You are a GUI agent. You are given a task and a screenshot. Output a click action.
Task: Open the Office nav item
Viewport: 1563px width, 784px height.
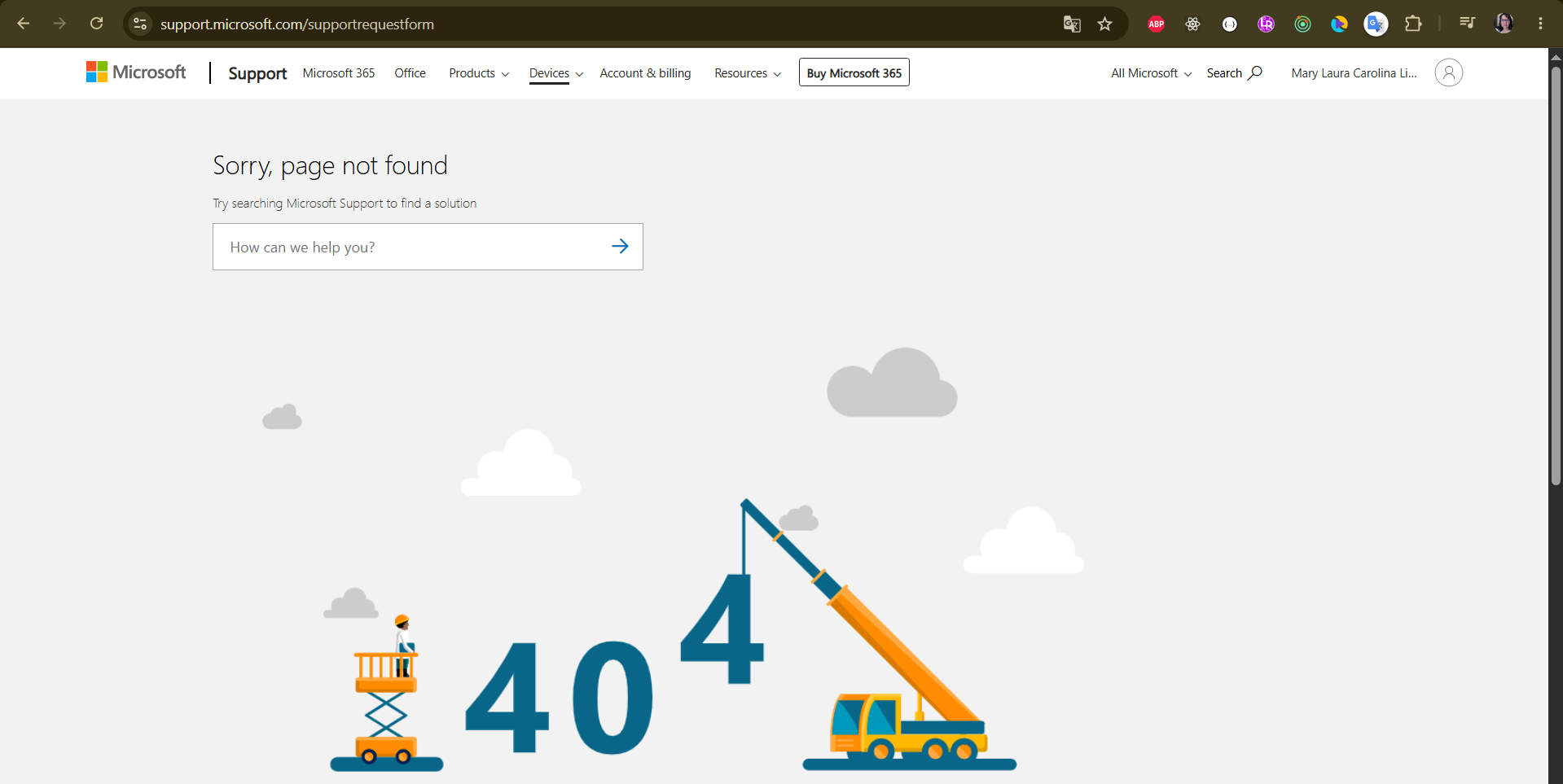pyautogui.click(x=410, y=73)
